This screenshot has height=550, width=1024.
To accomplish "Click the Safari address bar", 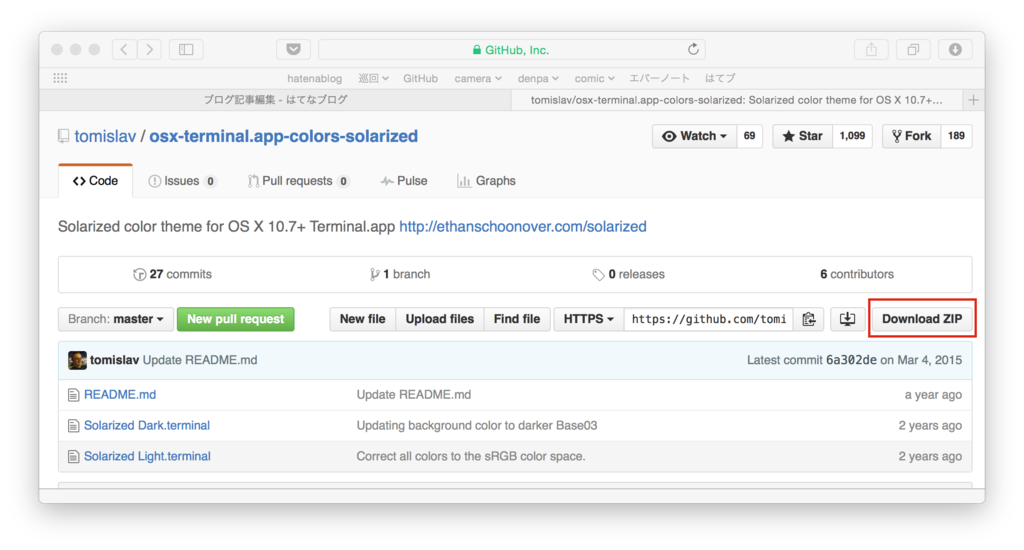I will [511, 50].
